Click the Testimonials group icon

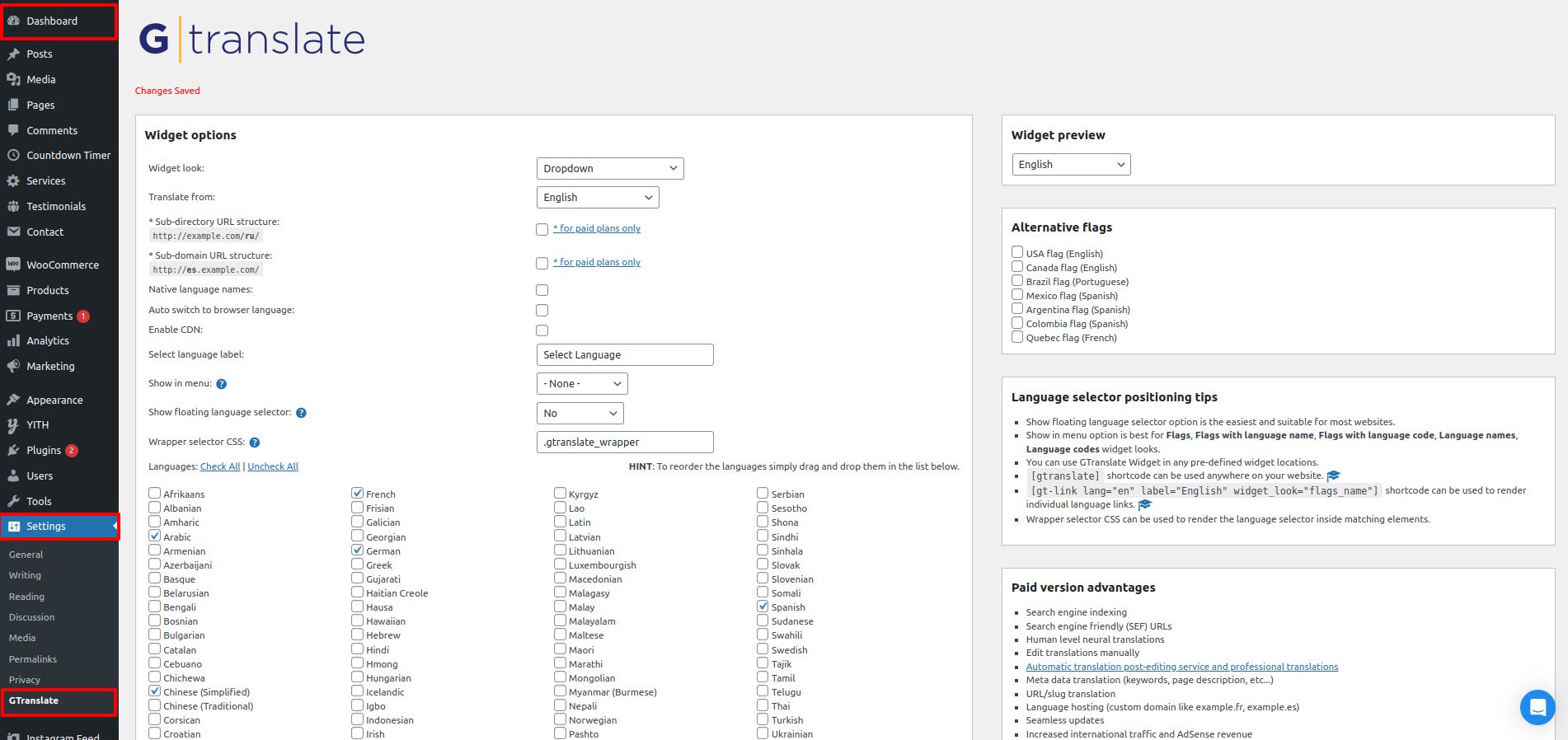(x=13, y=206)
